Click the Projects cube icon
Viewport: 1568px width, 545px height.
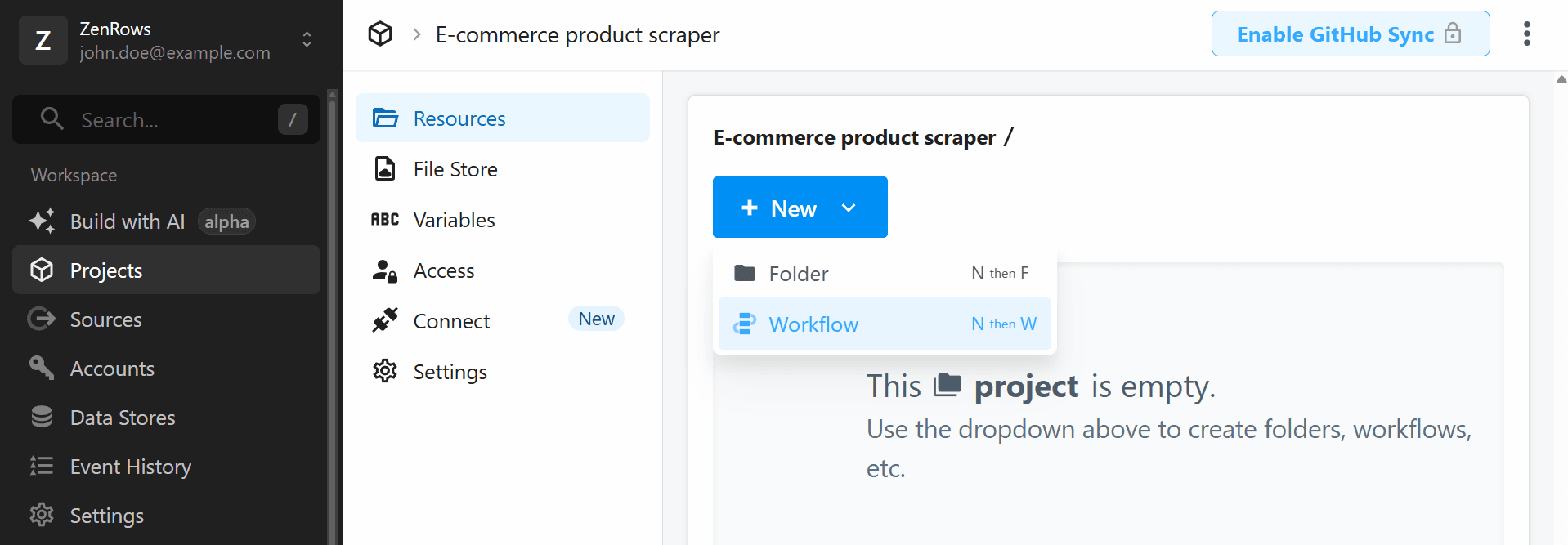(42, 270)
